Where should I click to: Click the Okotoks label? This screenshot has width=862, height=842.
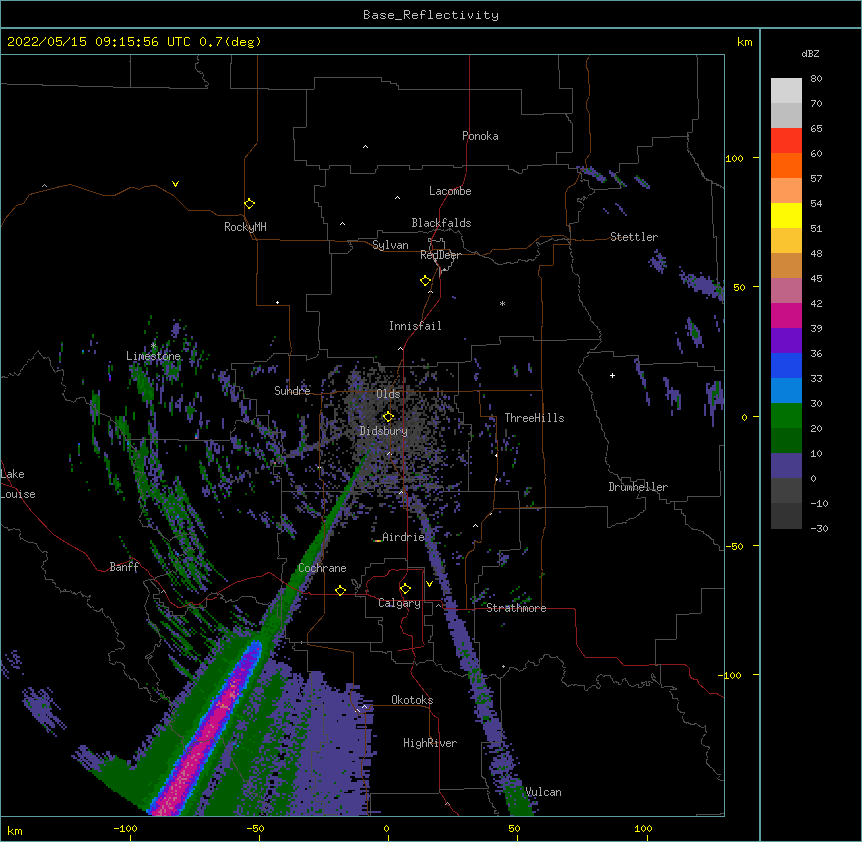[x=412, y=700]
